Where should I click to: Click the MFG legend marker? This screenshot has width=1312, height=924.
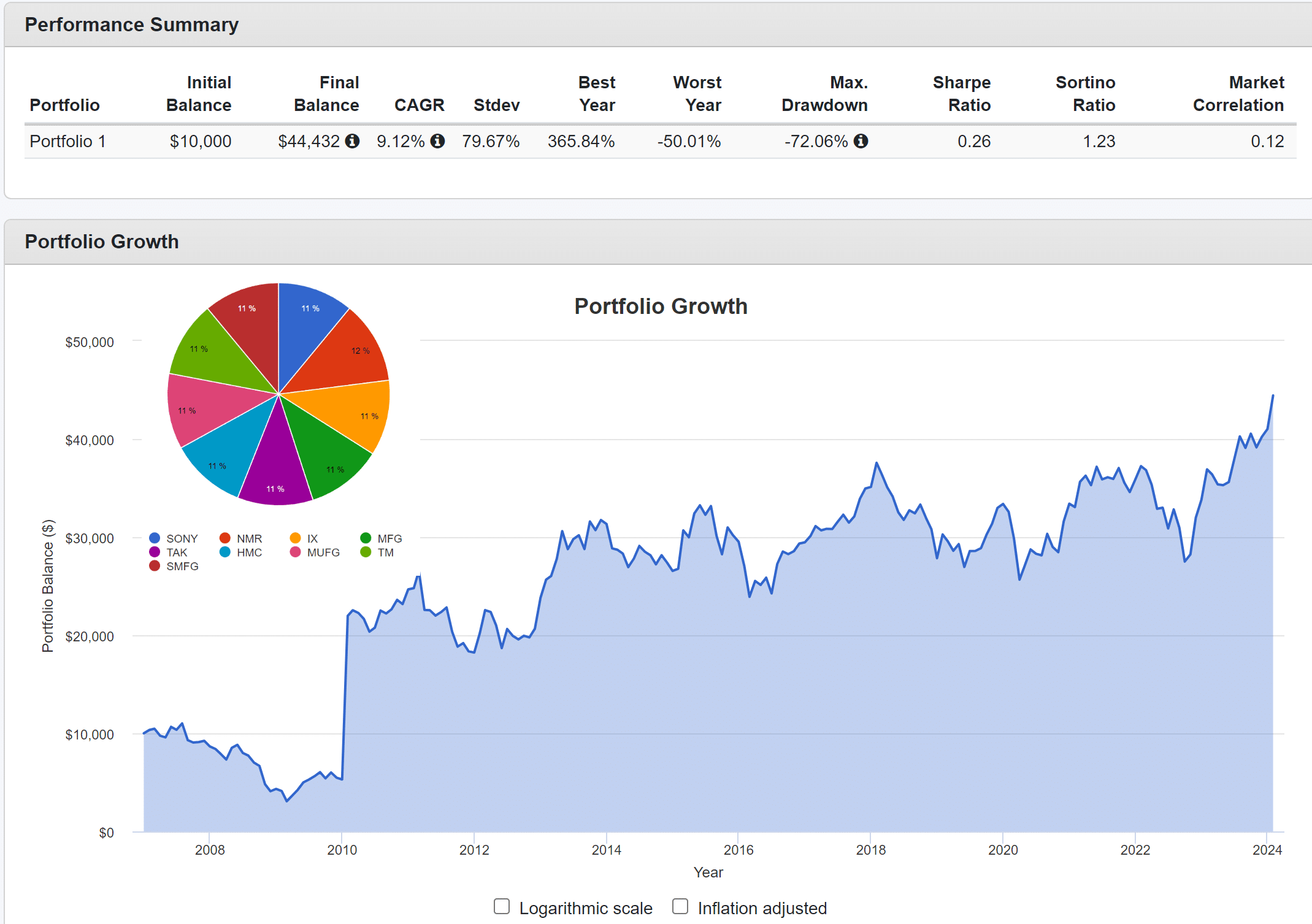[x=366, y=538]
